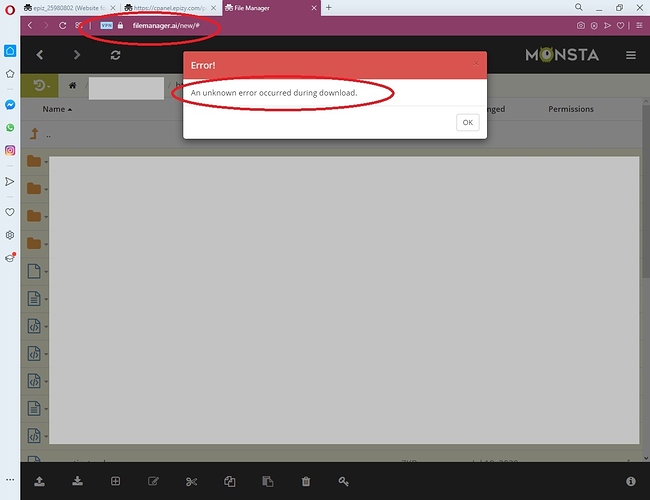Screen dimensions: 650x500
Task: Click browser search tabs magnifier icon
Action: pyautogui.click(x=579, y=7)
